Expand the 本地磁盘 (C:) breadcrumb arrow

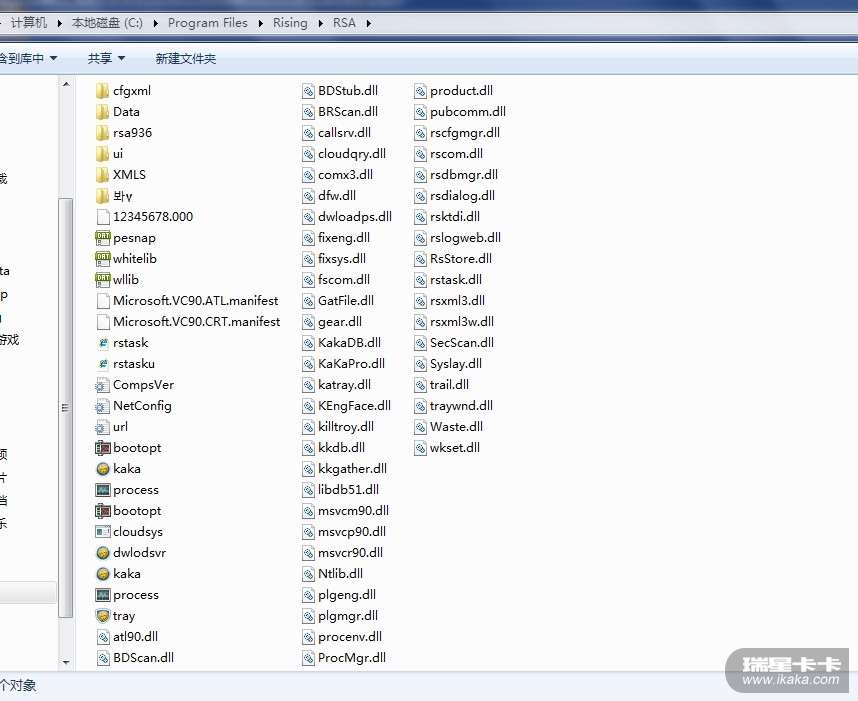pyautogui.click(x=156, y=24)
